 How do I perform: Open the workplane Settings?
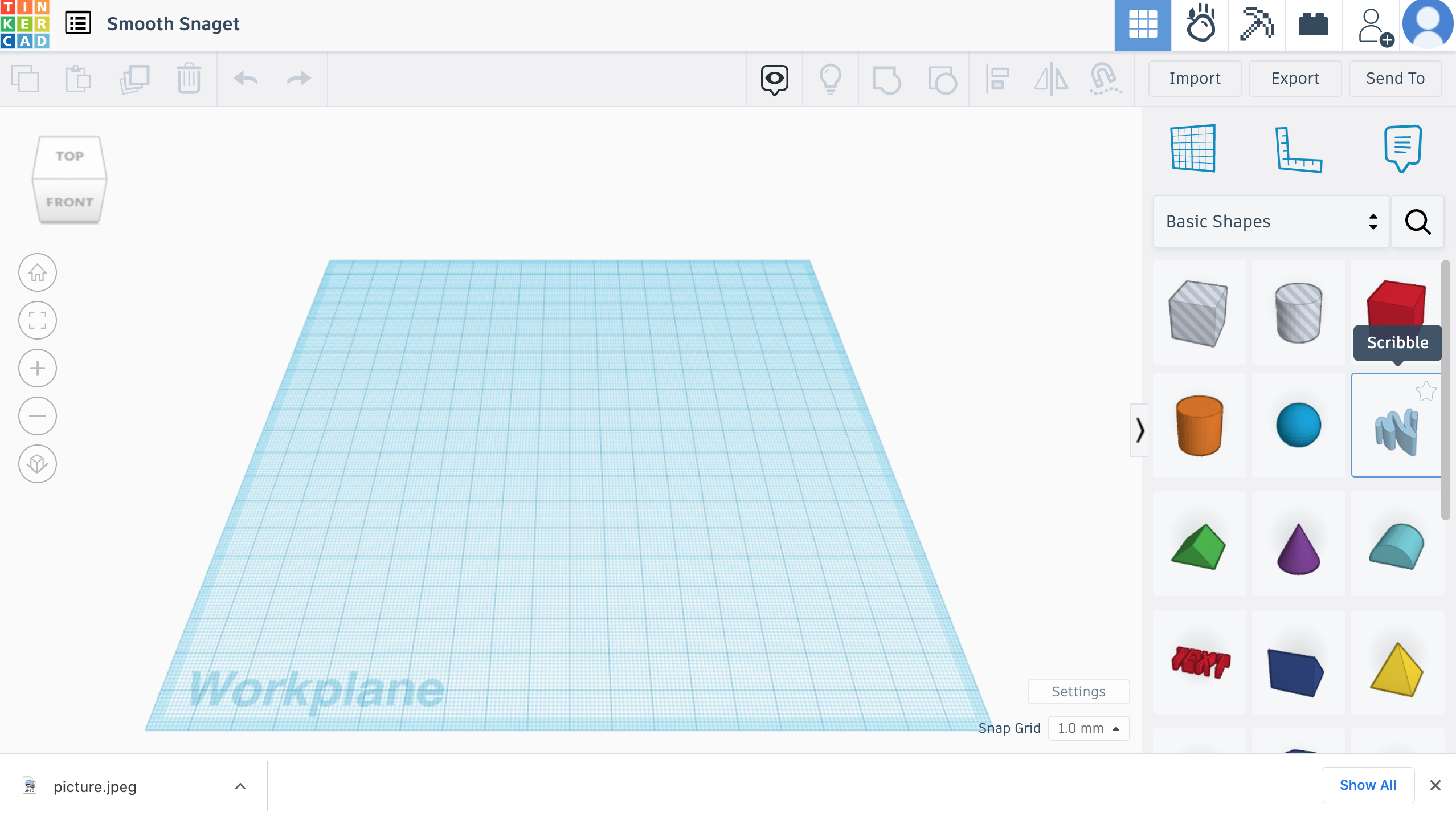click(1078, 691)
